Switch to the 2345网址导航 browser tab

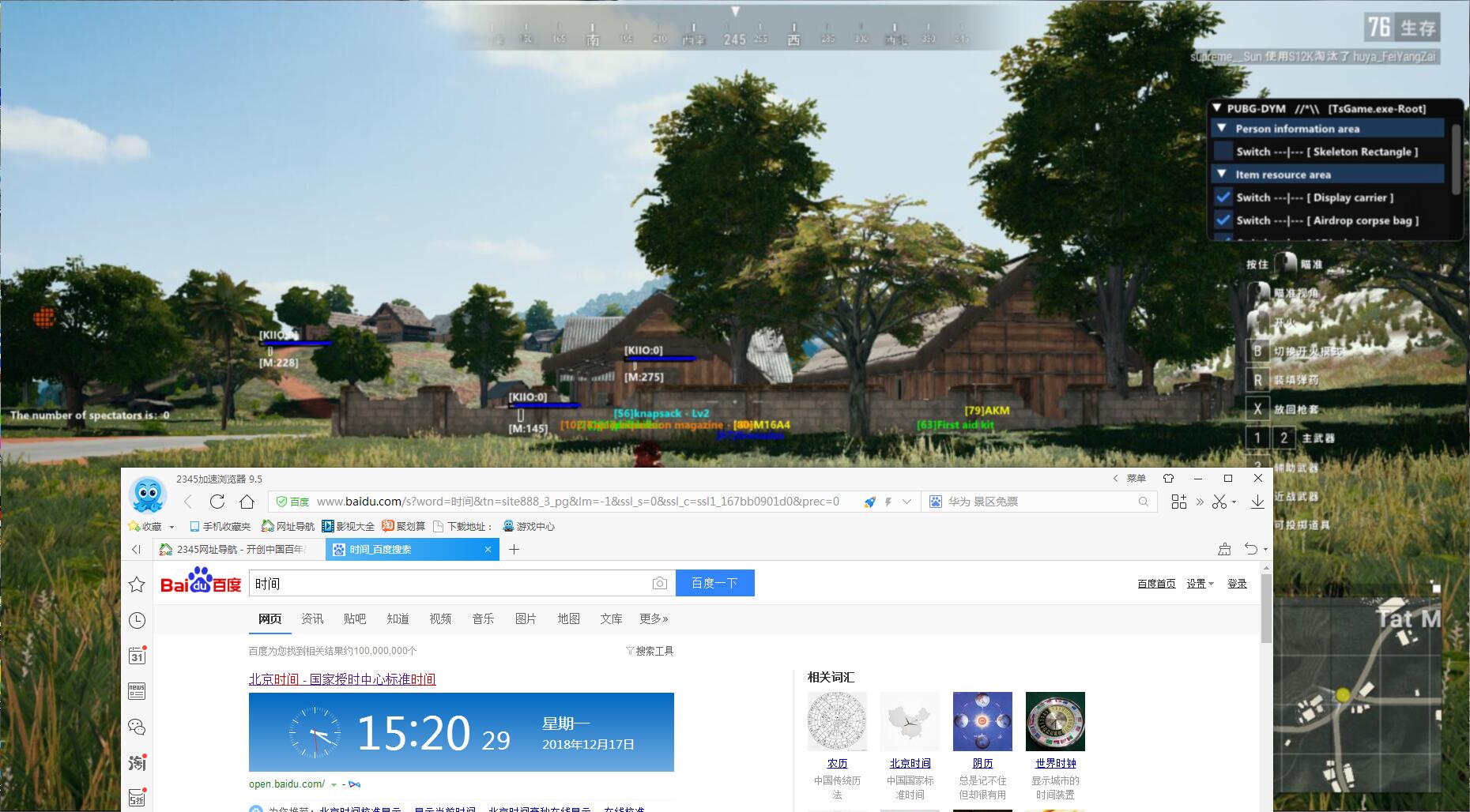pos(239,550)
